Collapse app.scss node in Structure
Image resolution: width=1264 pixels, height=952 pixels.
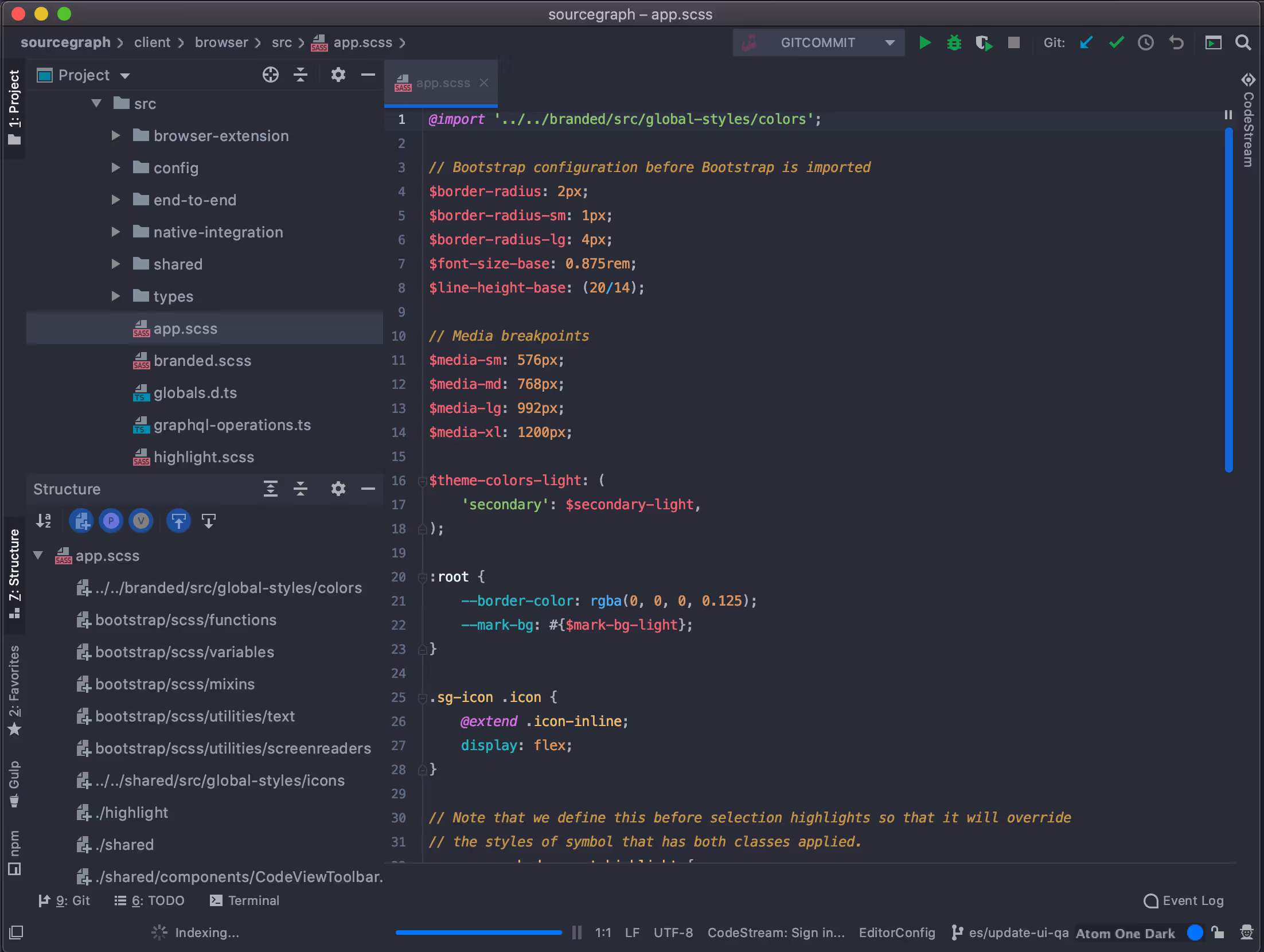click(38, 556)
